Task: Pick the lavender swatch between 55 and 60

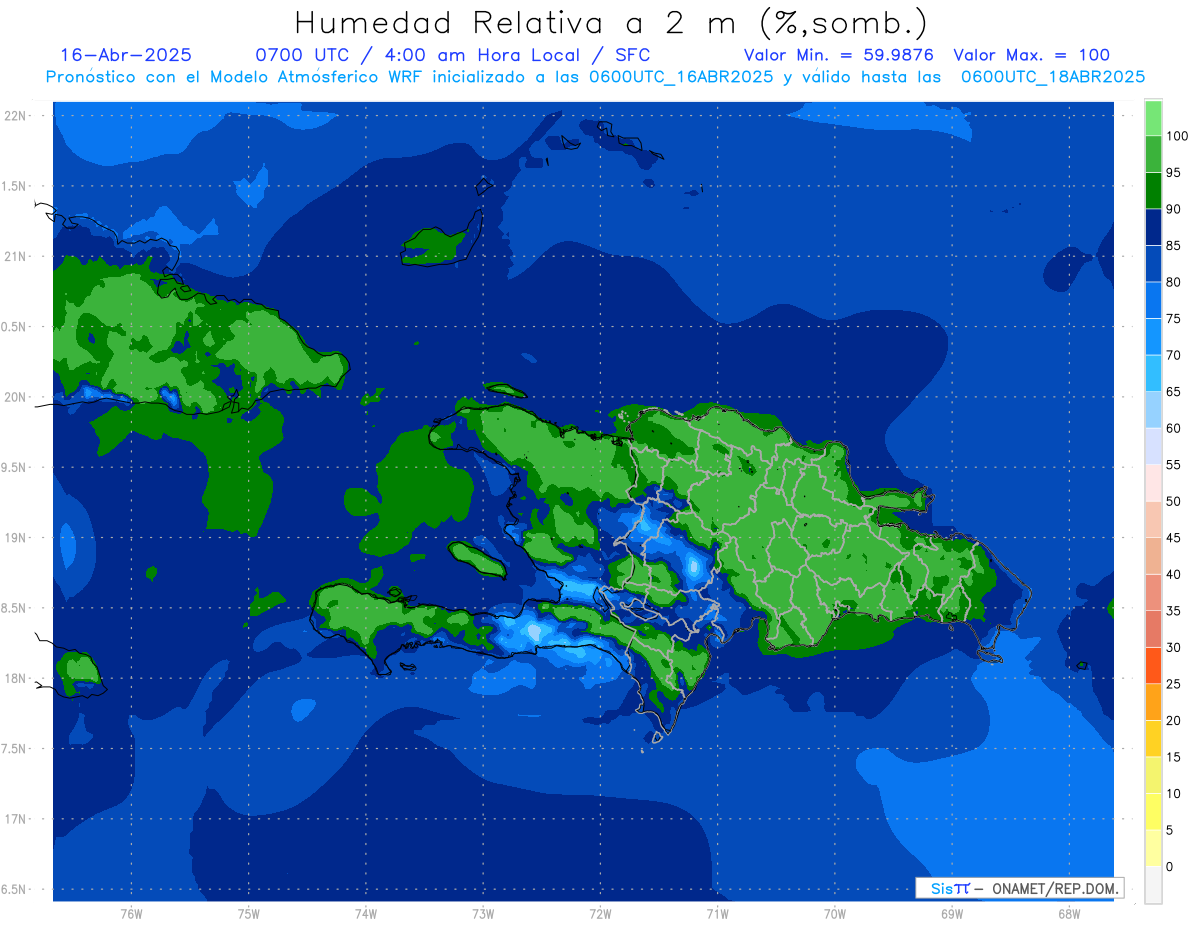Action: (x=1153, y=446)
